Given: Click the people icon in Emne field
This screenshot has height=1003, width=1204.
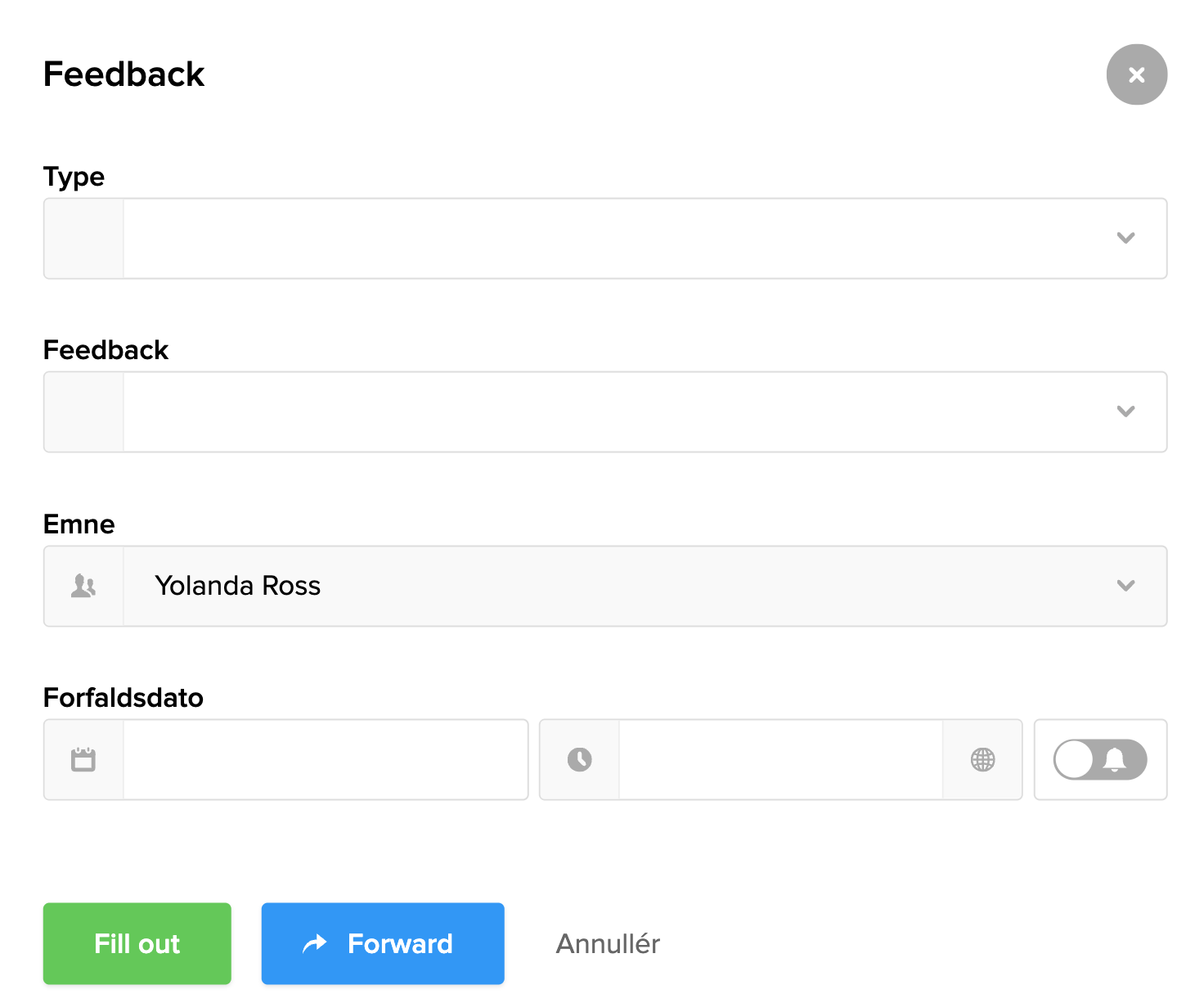Looking at the screenshot, I should coord(83,586).
